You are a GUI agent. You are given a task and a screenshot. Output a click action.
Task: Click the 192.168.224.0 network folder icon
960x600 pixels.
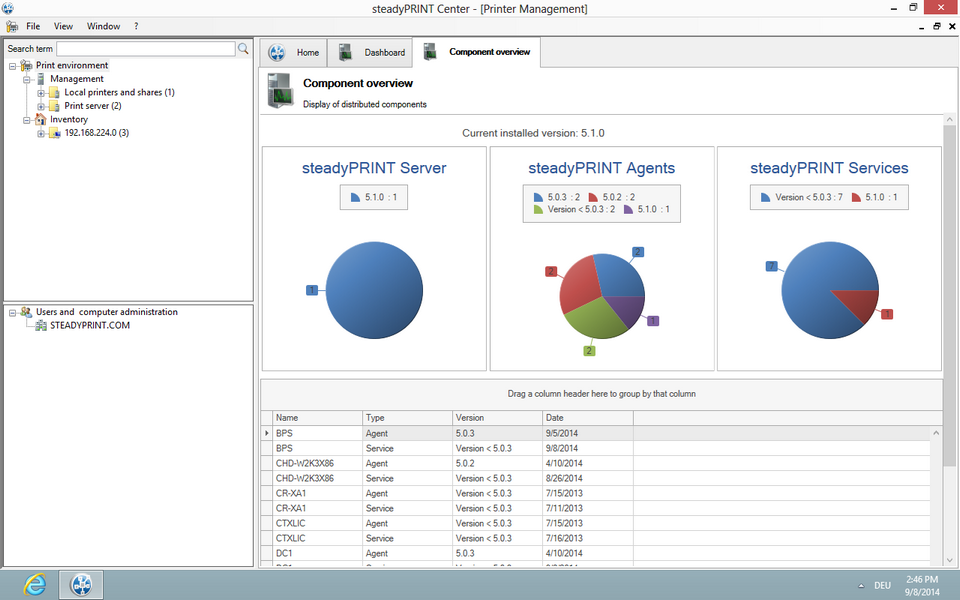54,133
